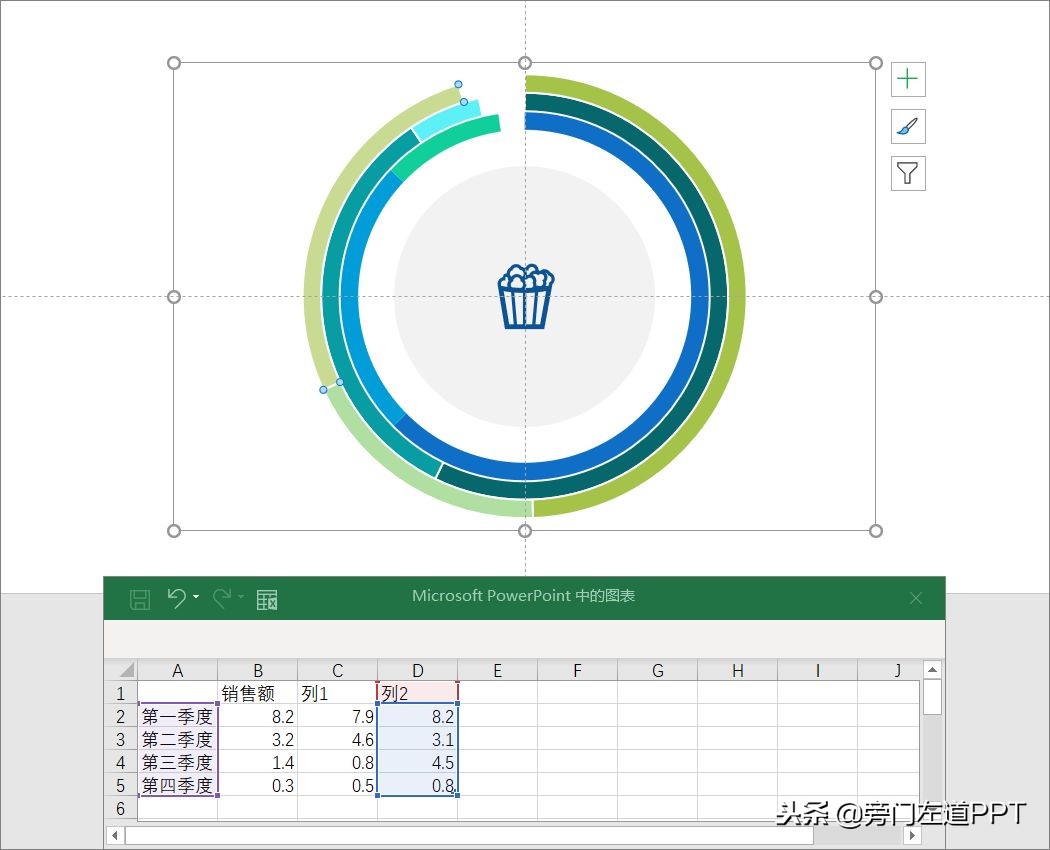Select row number 3 in the spreadsheet
The image size is (1050, 850).
(x=120, y=740)
